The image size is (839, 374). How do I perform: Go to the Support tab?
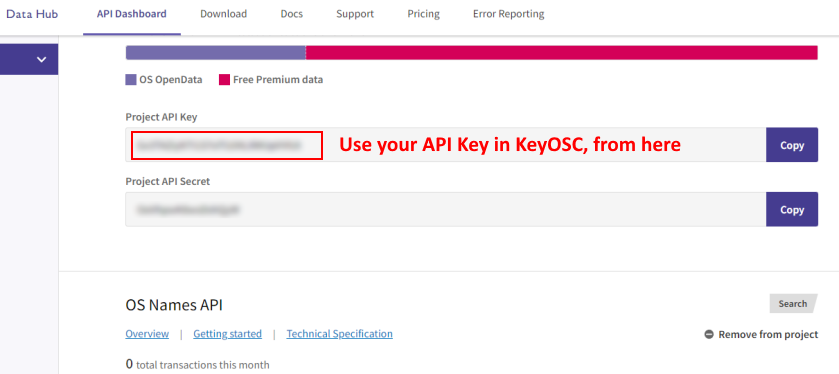pos(355,14)
